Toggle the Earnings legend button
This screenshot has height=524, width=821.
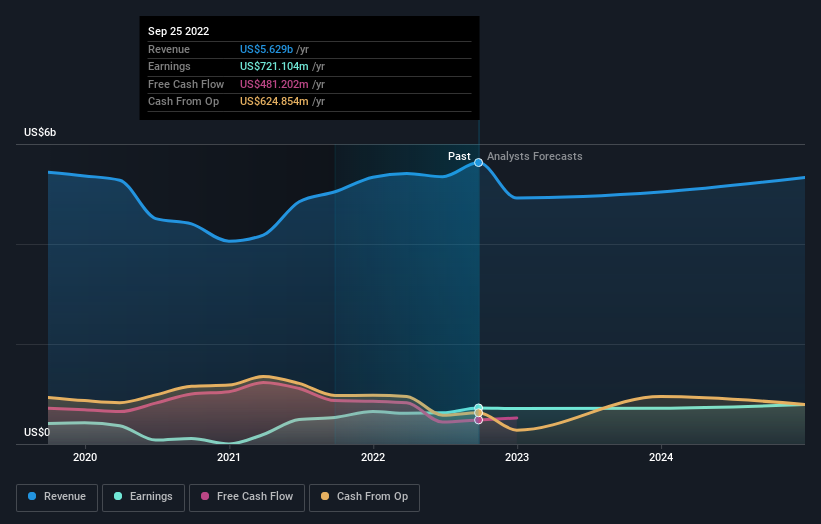[143, 497]
